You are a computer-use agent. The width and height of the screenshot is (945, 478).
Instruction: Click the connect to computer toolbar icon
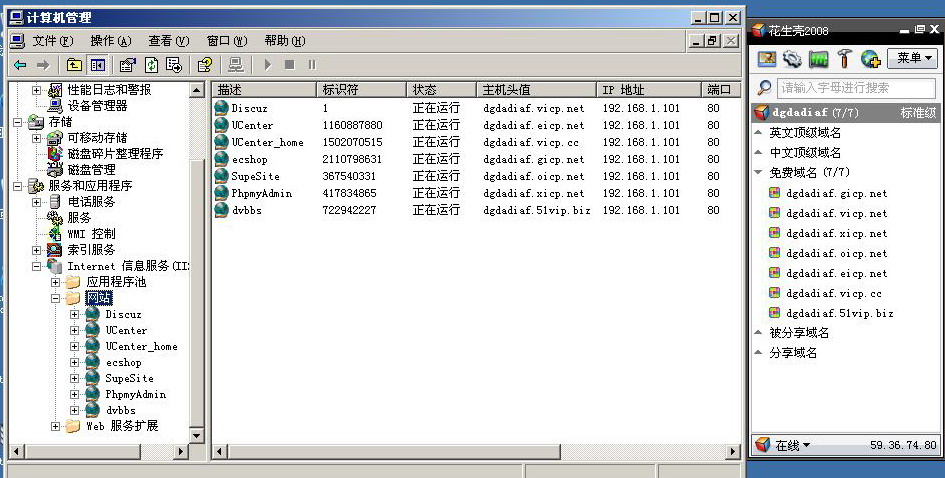(x=236, y=64)
